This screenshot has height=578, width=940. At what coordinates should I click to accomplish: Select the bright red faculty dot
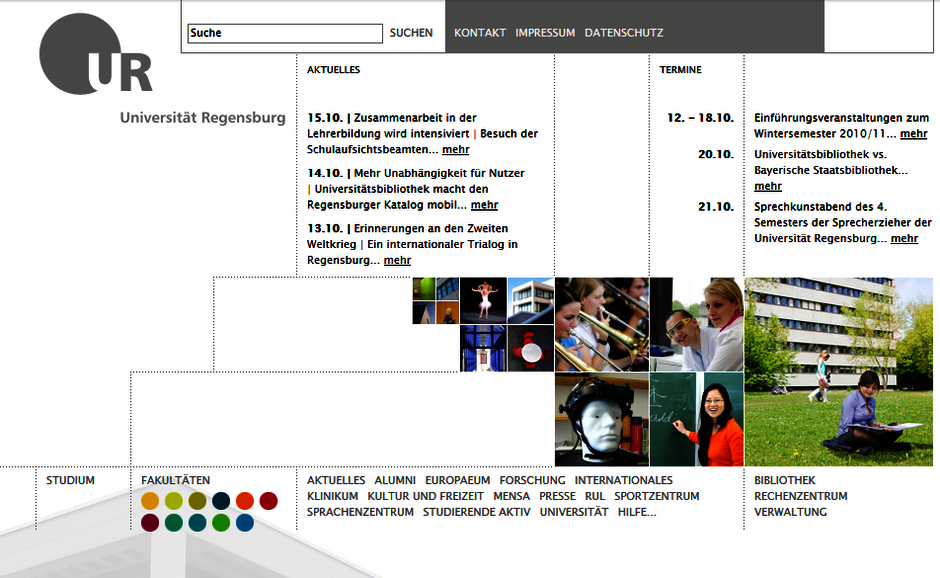pyautogui.click(x=245, y=501)
